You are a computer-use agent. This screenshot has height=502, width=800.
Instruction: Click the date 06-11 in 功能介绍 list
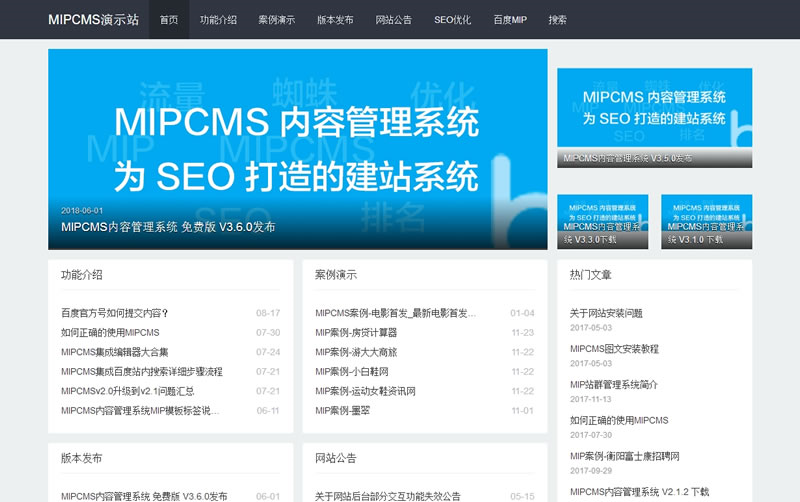(x=268, y=410)
